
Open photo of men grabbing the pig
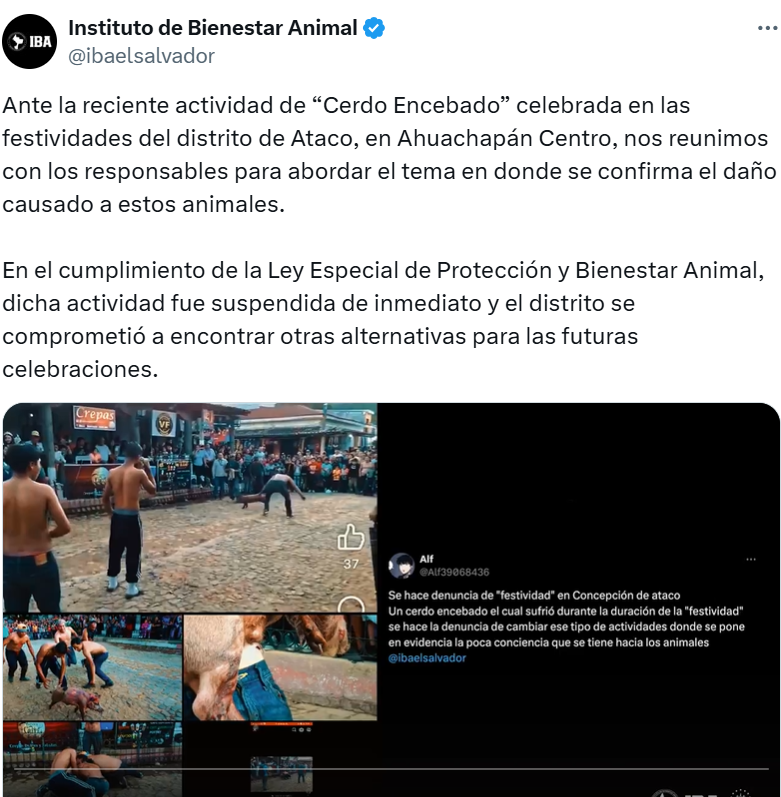click(92, 667)
